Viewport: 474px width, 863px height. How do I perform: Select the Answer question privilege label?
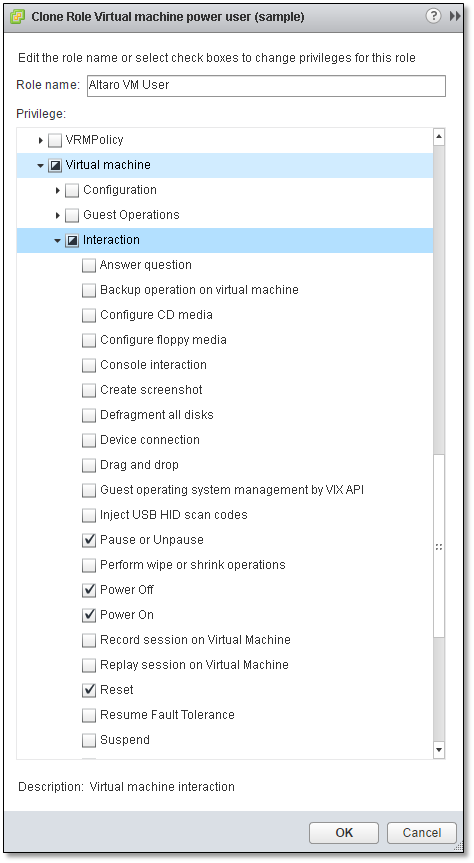coord(146,265)
